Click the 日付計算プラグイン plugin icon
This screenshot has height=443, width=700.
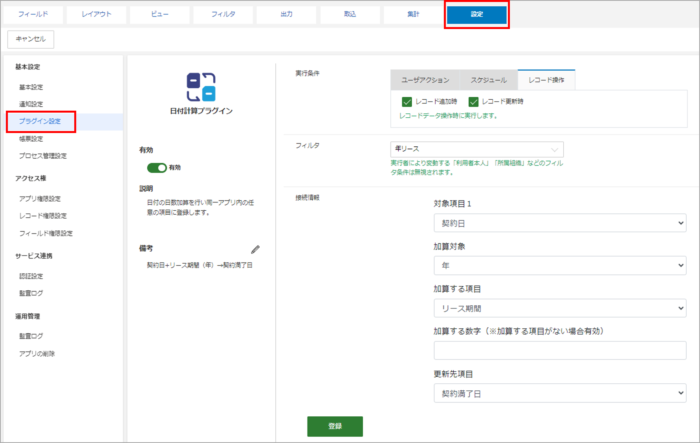pos(201,87)
